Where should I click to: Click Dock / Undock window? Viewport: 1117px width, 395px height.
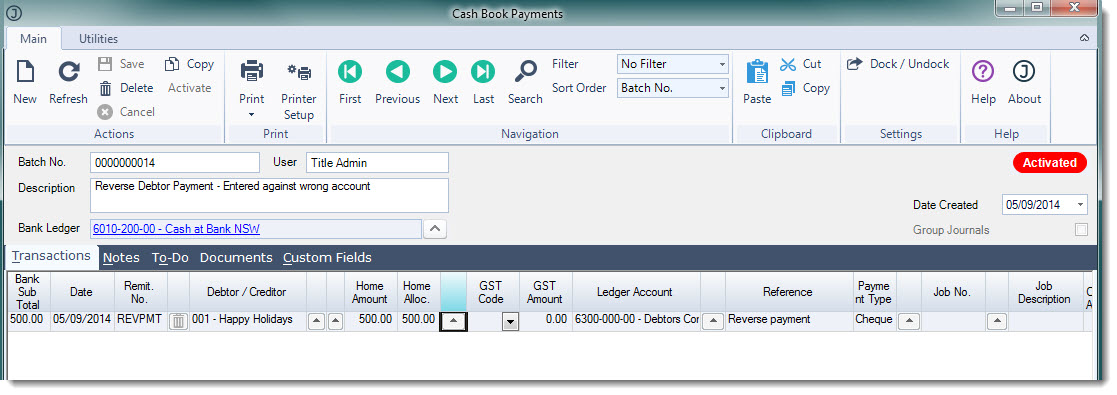[x=898, y=64]
